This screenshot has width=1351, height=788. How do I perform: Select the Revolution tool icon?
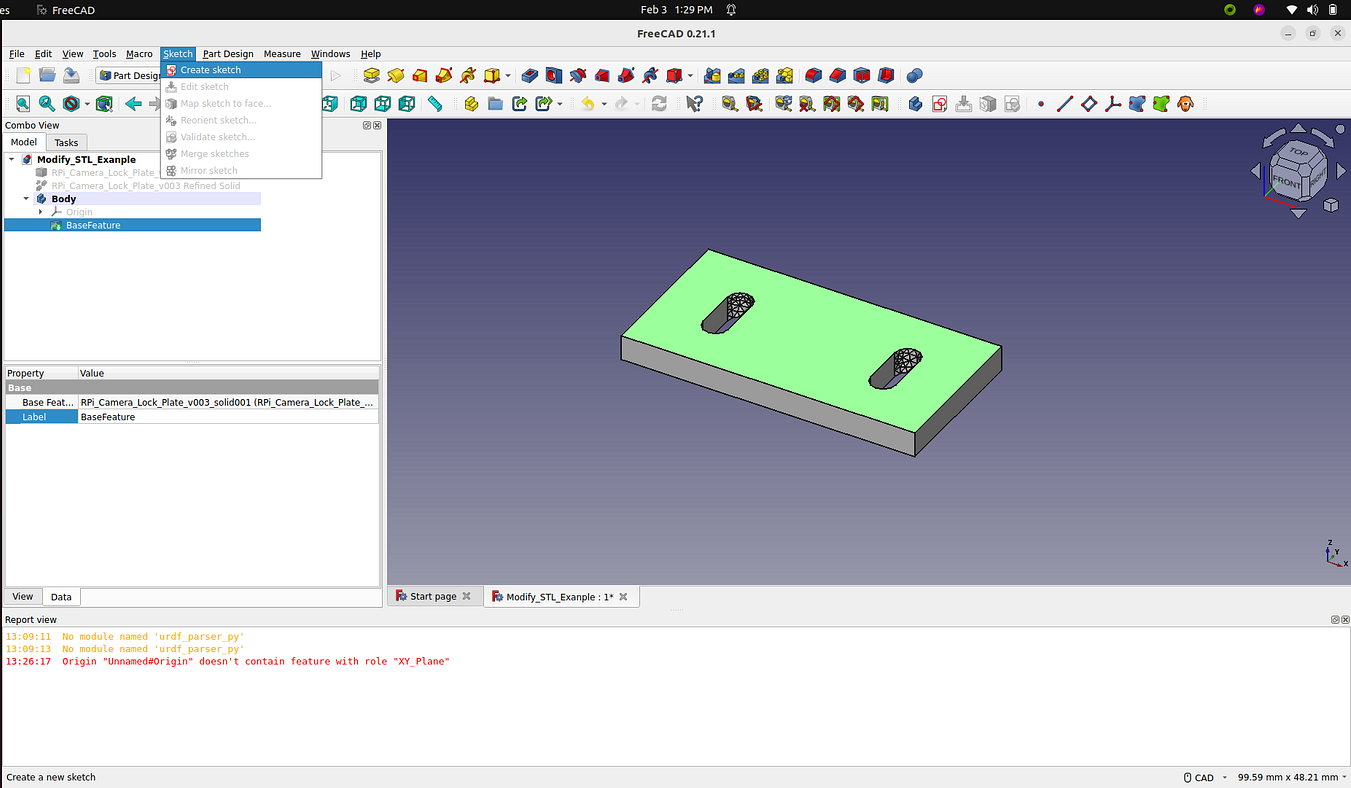[x=396, y=75]
